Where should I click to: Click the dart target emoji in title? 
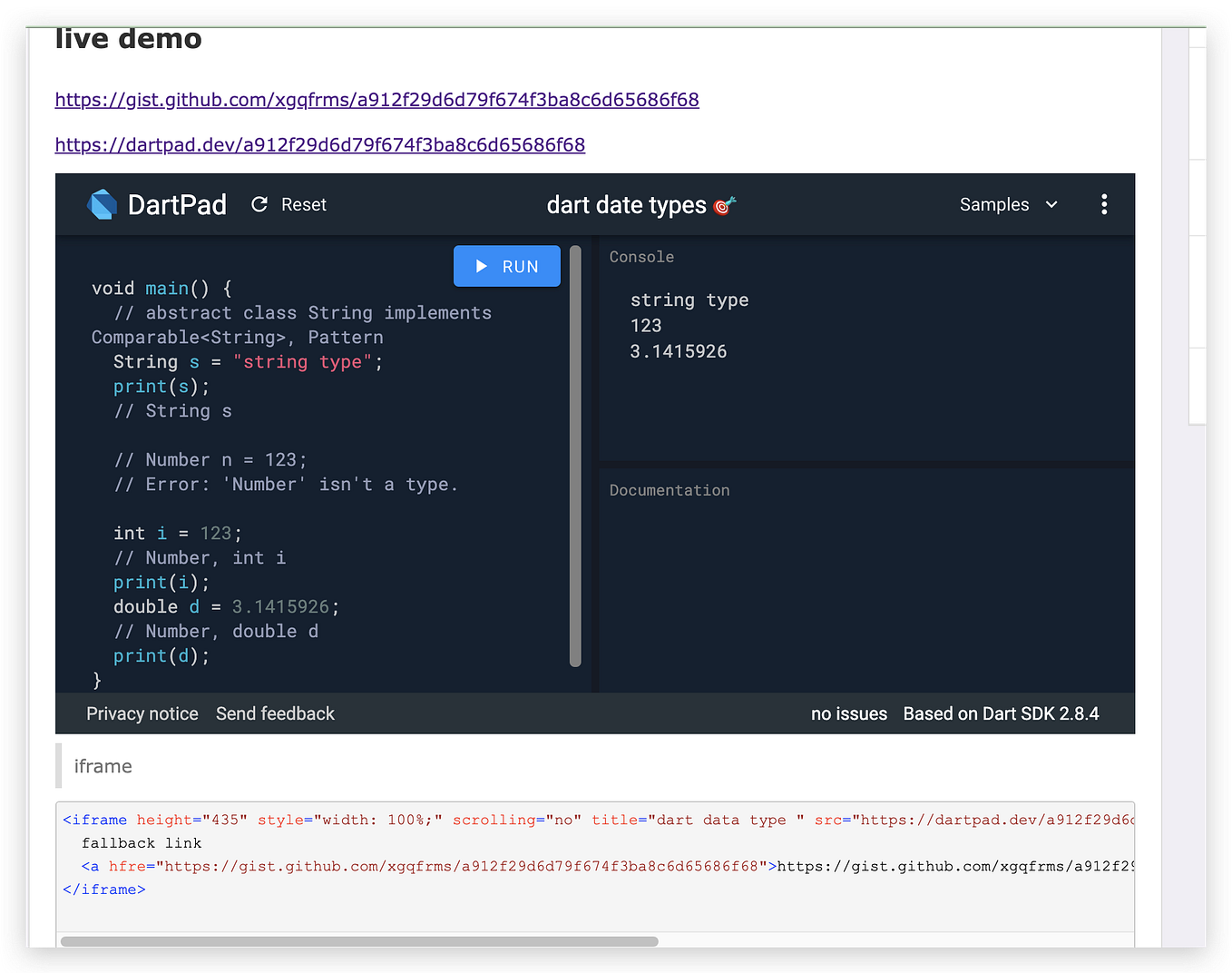coord(724,206)
